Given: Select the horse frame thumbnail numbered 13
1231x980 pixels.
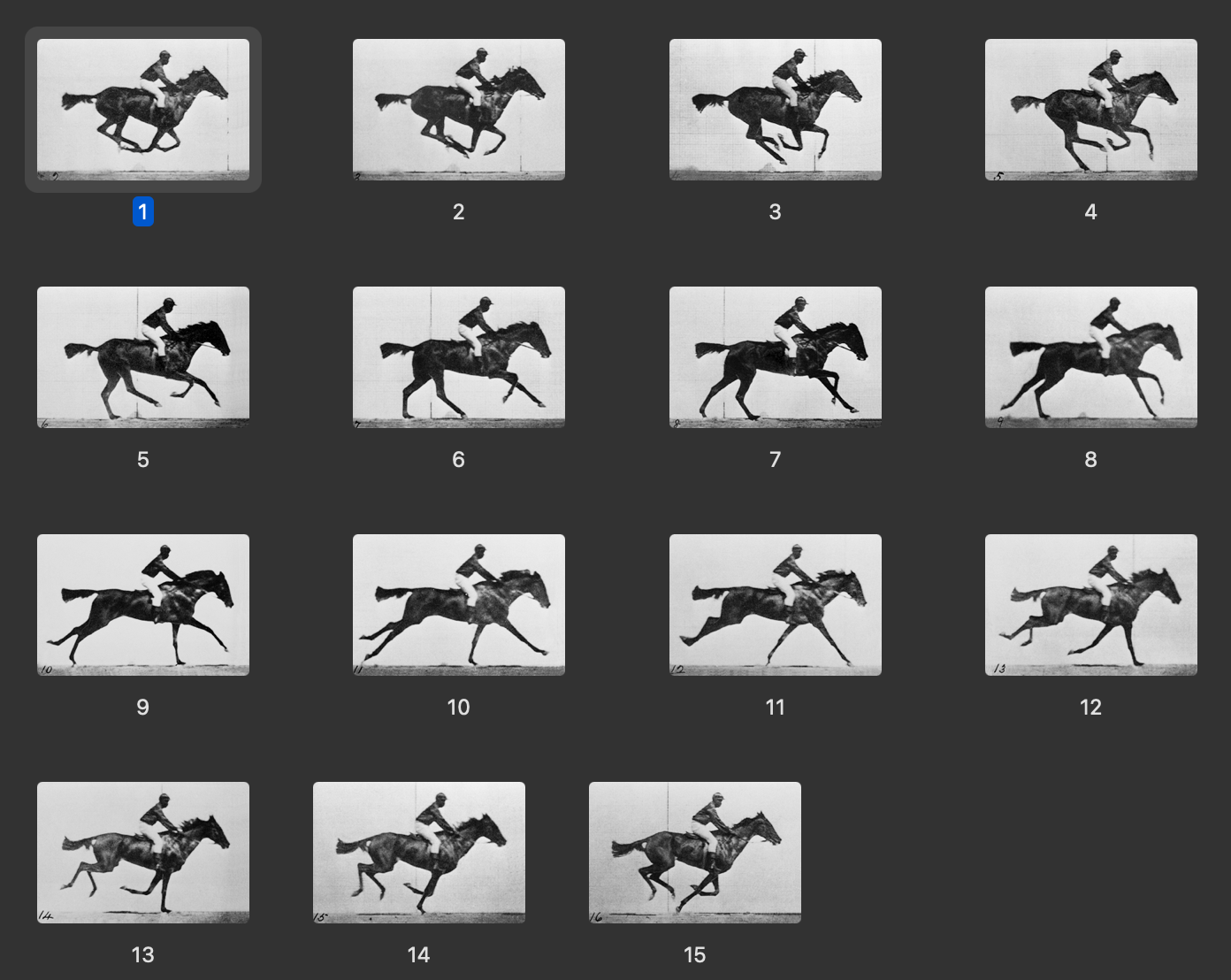Looking at the screenshot, I should (143, 853).
